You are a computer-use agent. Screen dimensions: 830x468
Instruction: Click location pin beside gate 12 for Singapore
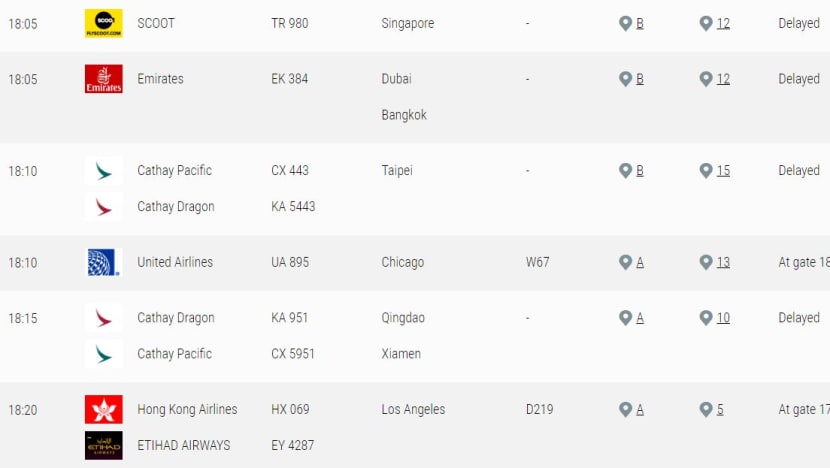point(706,23)
